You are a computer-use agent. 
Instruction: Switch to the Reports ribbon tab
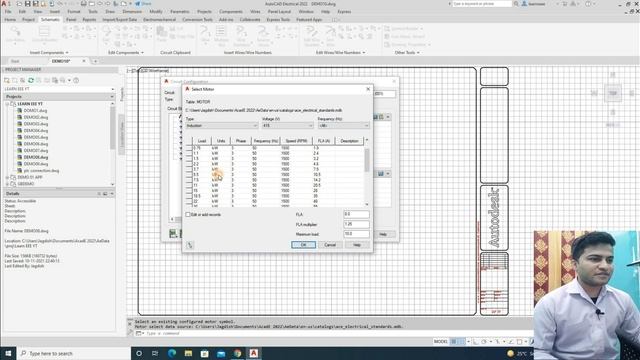tap(89, 19)
